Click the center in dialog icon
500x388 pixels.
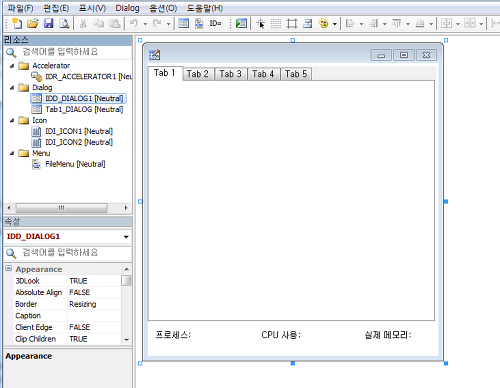coord(446,23)
